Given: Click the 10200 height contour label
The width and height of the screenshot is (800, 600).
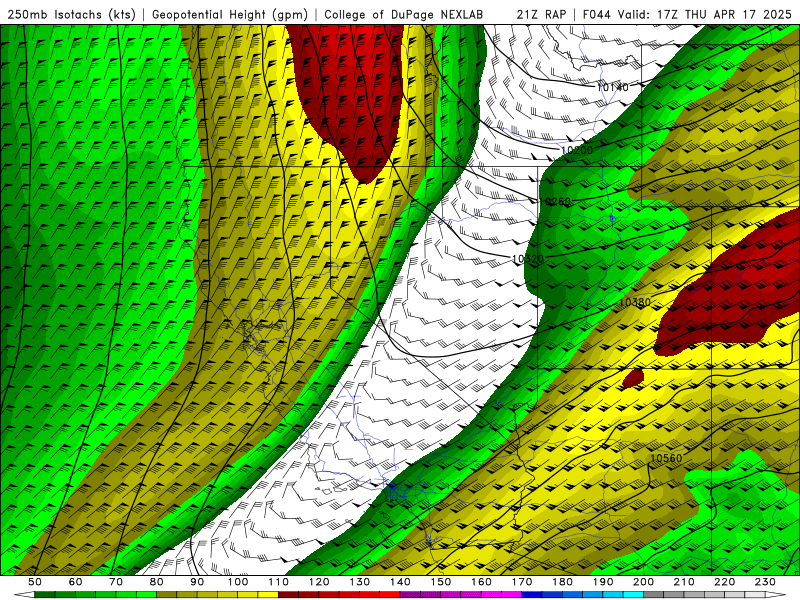Looking at the screenshot, I should pyautogui.click(x=577, y=151).
